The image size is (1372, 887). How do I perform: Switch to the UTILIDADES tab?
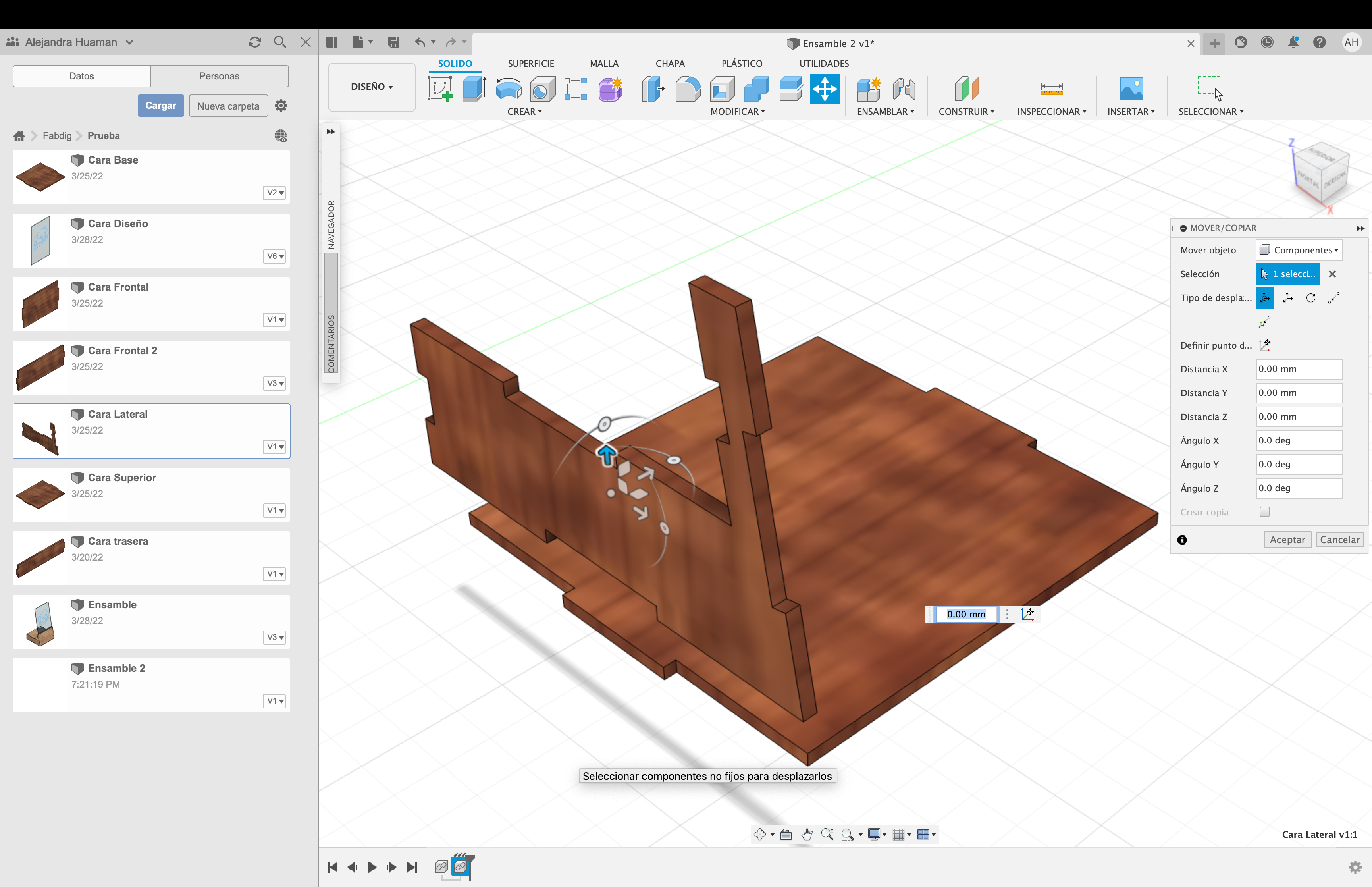(824, 64)
